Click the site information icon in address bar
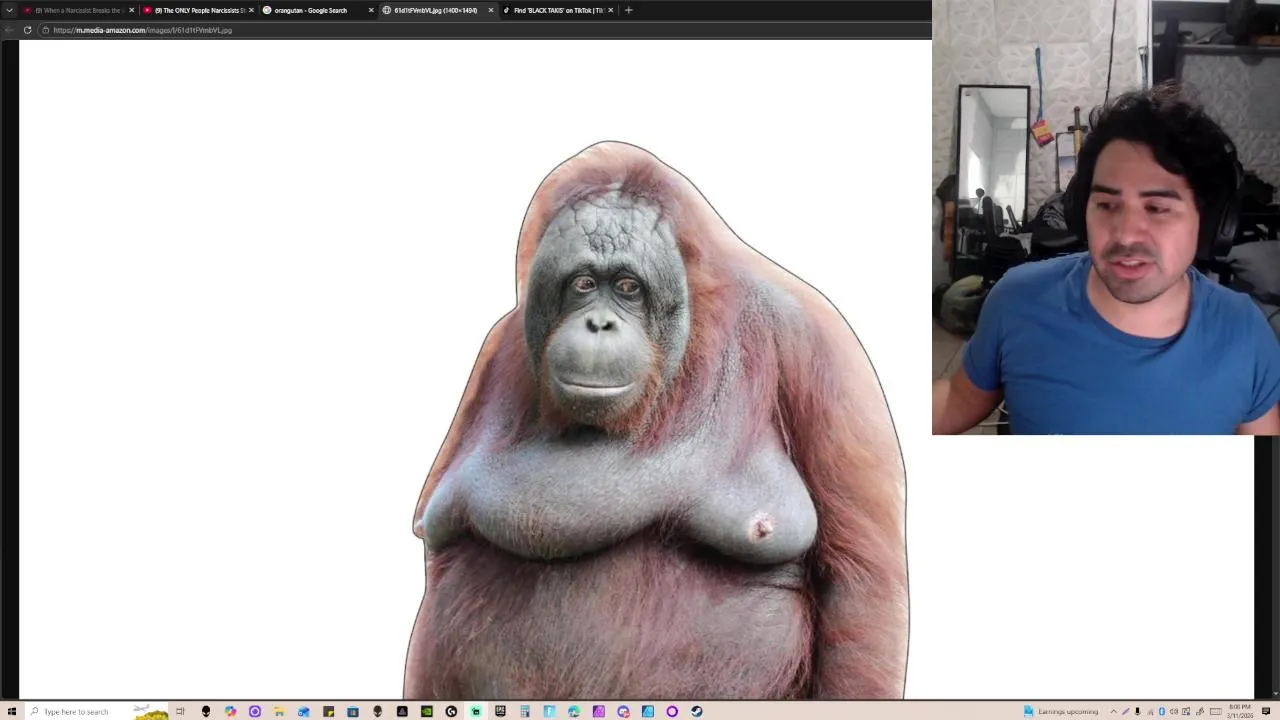This screenshot has height=720, width=1280. pos(45,30)
